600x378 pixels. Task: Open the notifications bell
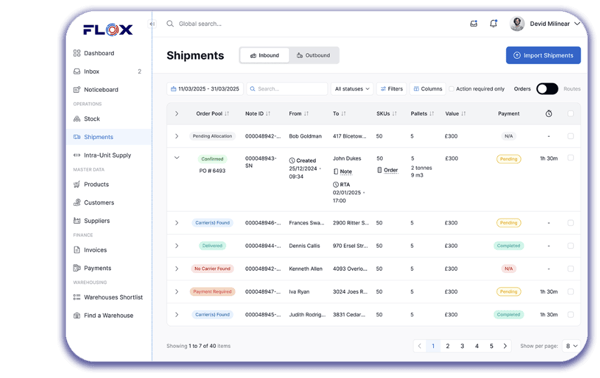[x=494, y=24]
